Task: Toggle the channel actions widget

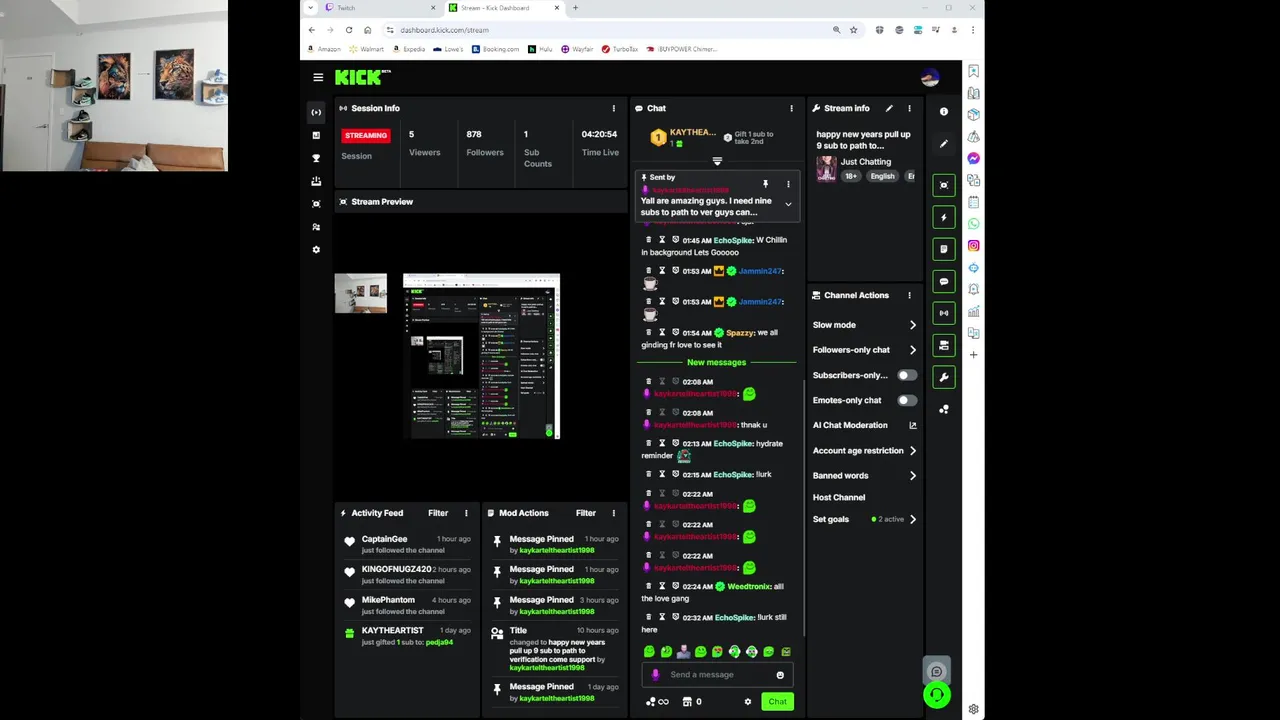Action: 944,345
